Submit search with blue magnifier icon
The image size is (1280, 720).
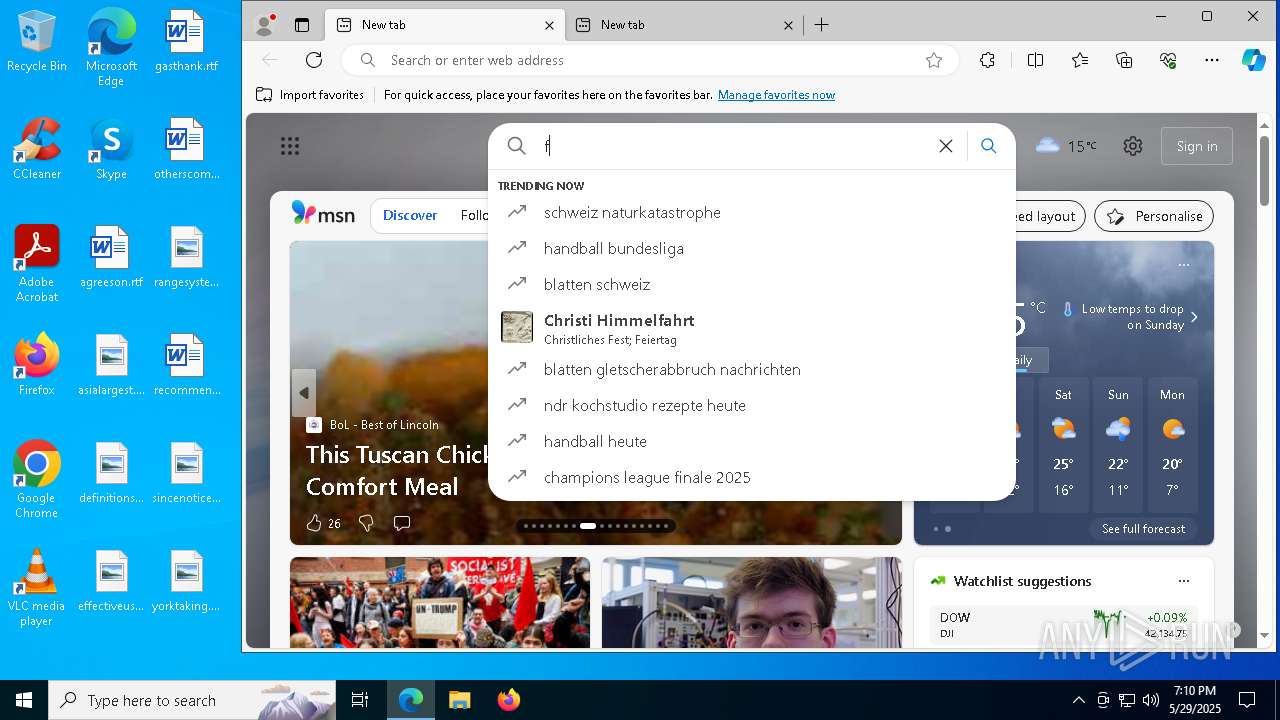989,146
